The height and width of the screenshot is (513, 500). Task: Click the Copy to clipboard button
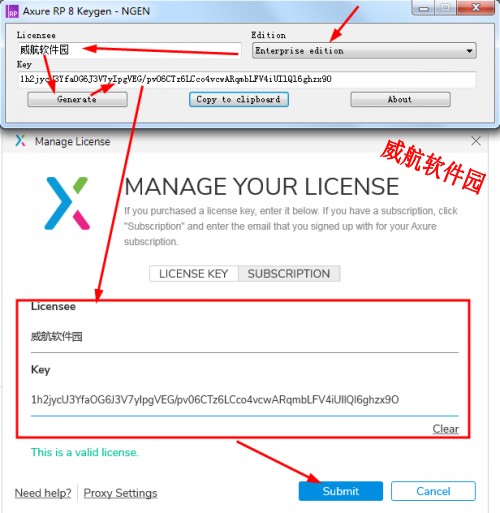pyautogui.click(x=239, y=99)
